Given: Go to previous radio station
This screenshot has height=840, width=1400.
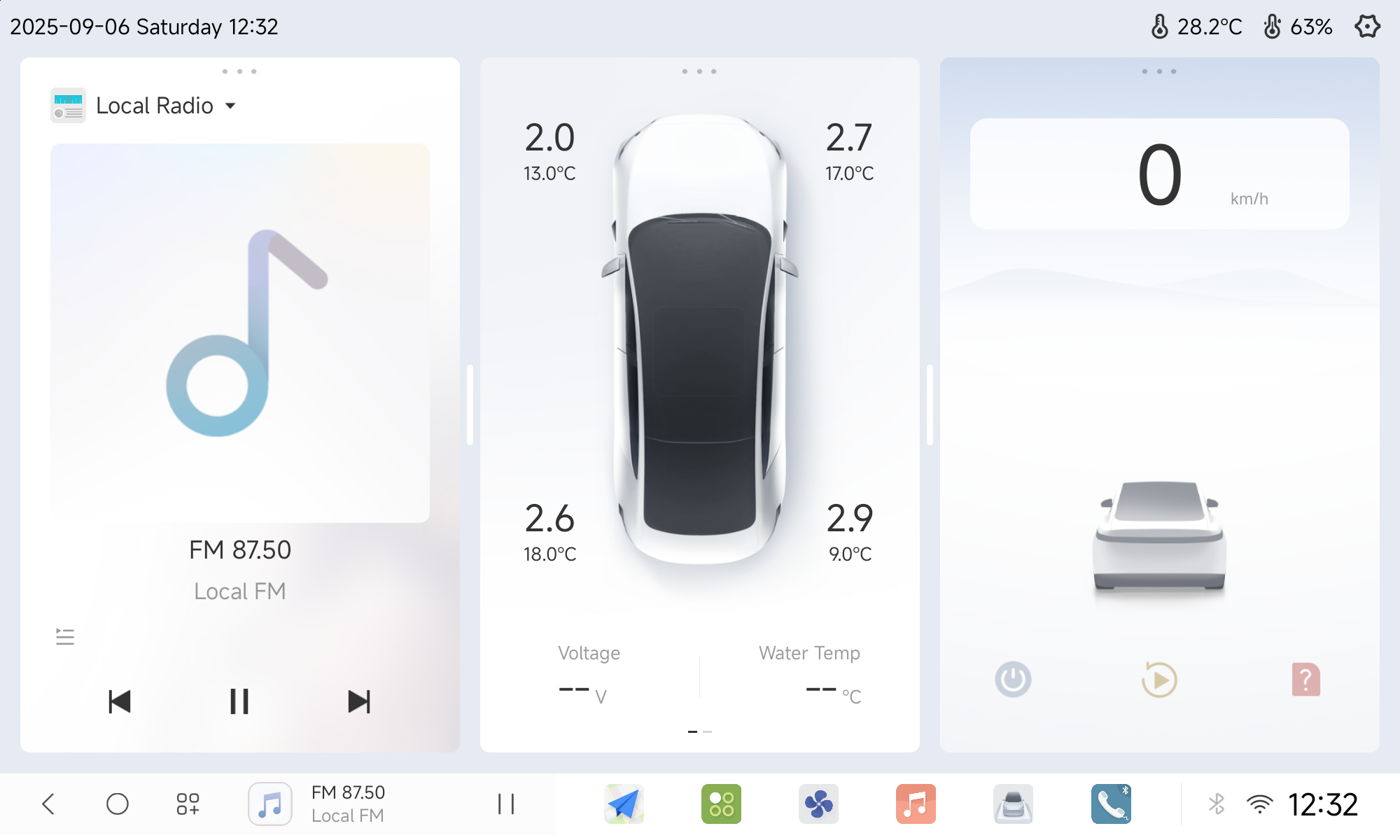Looking at the screenshot, I should point(120,701).
